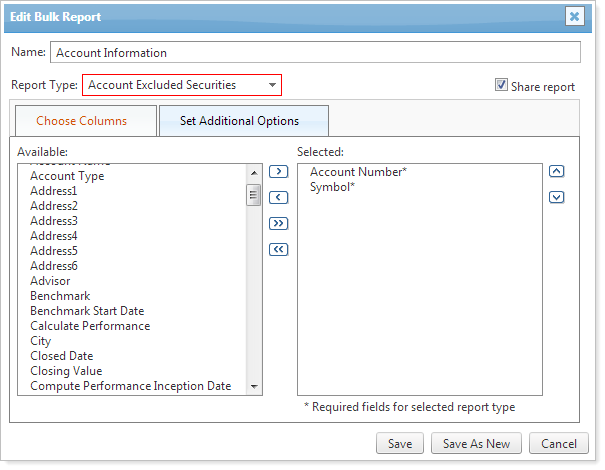Select Account Number in Selected list
The height and width of the screenshot is (470, 605).
pyautogui.click(x=358, y=172)
